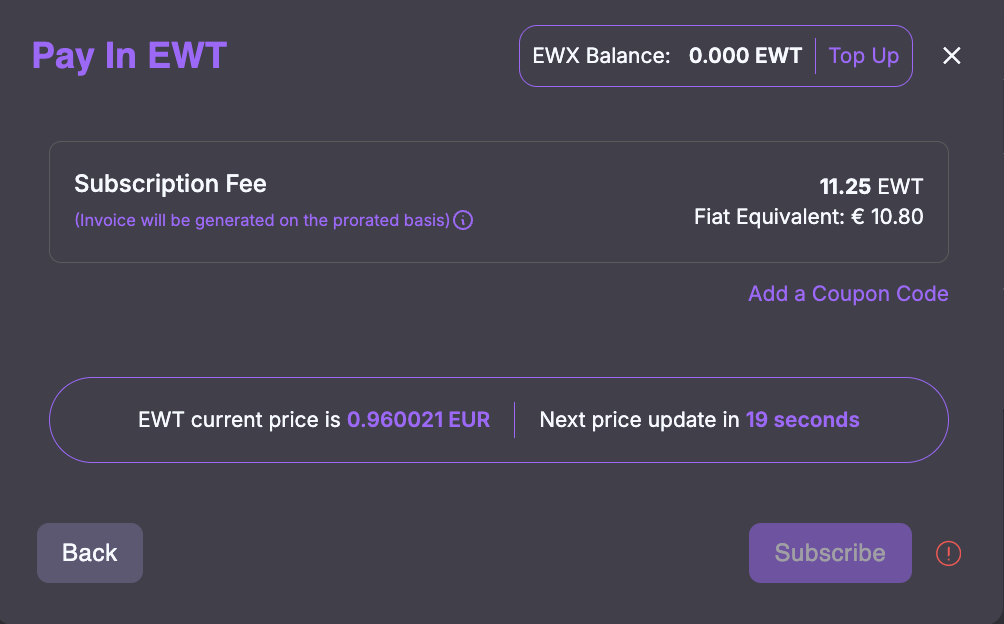Click the red warning icon near Subscribe
Viewport: 1004px width, 624px height.
point(948,553)
